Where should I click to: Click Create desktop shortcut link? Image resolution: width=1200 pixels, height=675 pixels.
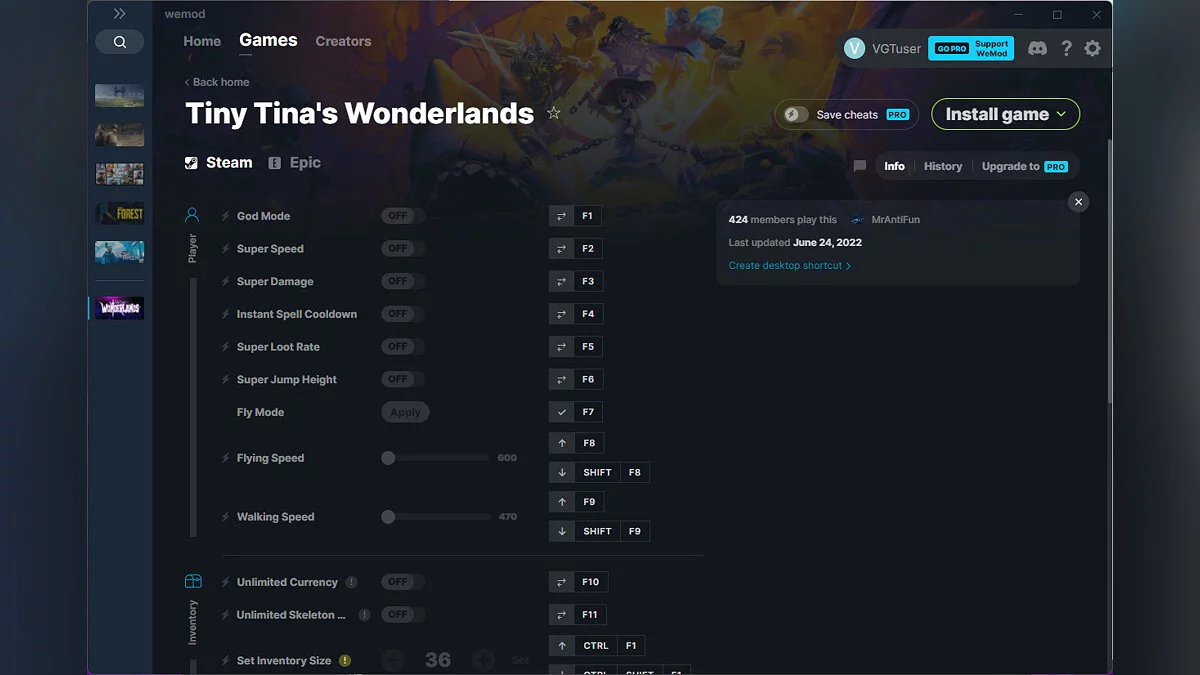tap(790, 266)
